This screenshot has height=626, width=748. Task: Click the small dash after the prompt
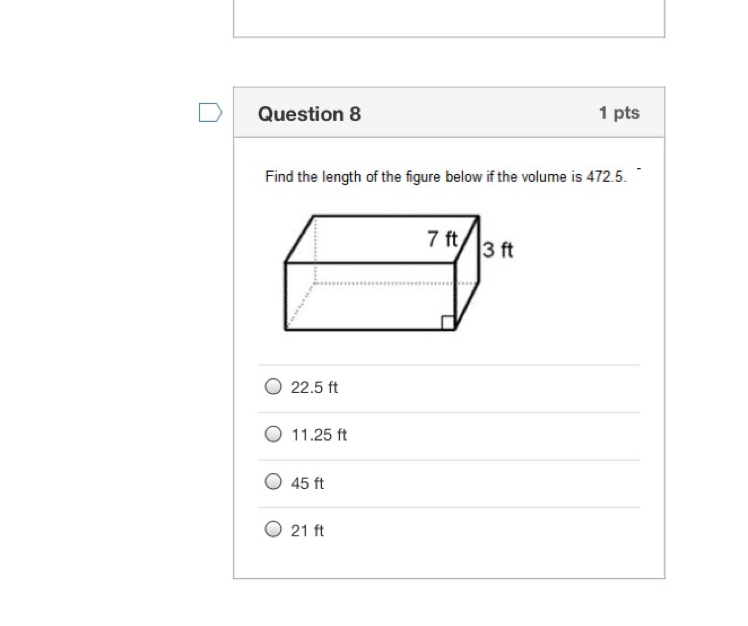[x=639, y=168]
